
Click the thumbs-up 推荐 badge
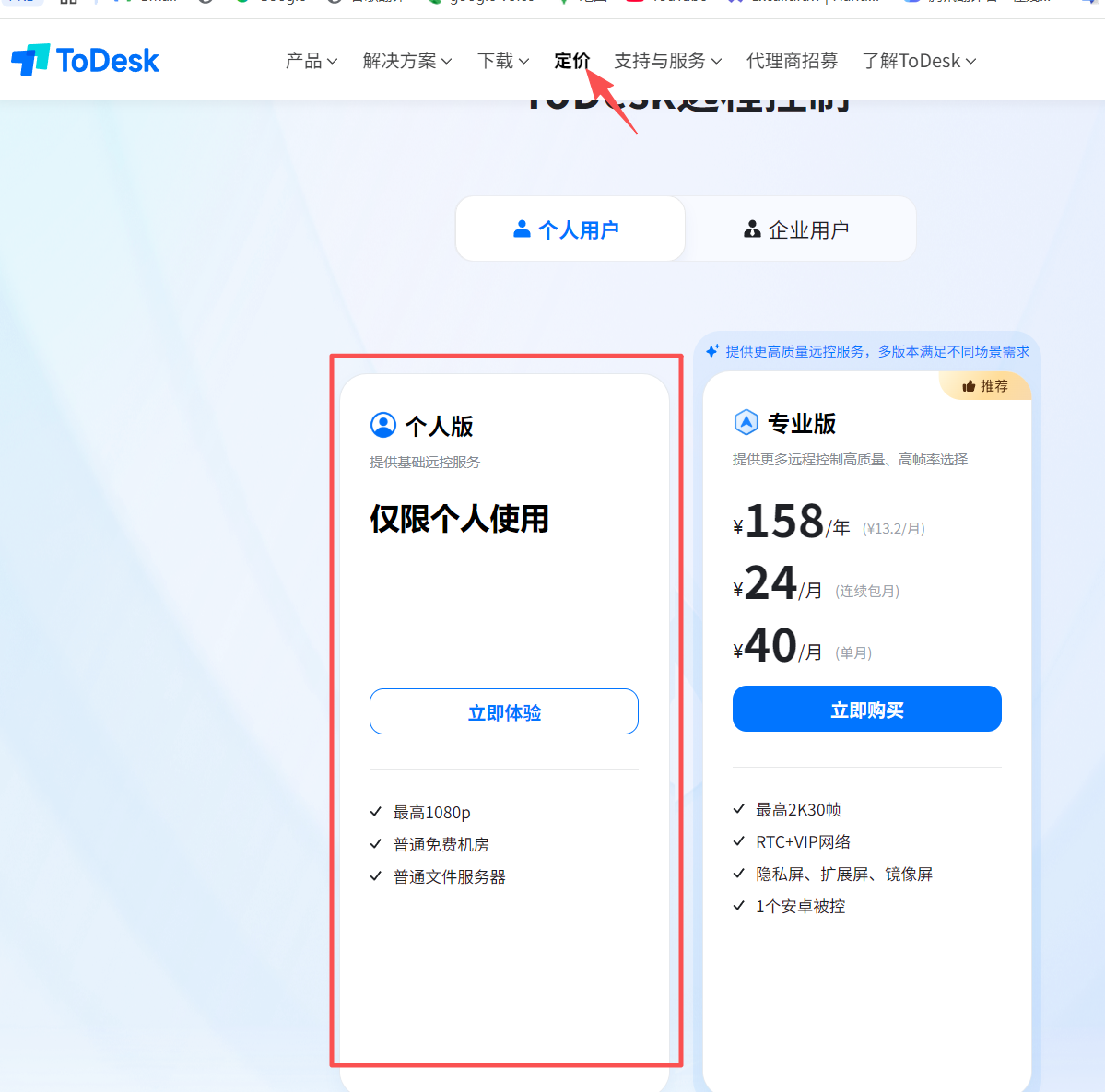984,385
